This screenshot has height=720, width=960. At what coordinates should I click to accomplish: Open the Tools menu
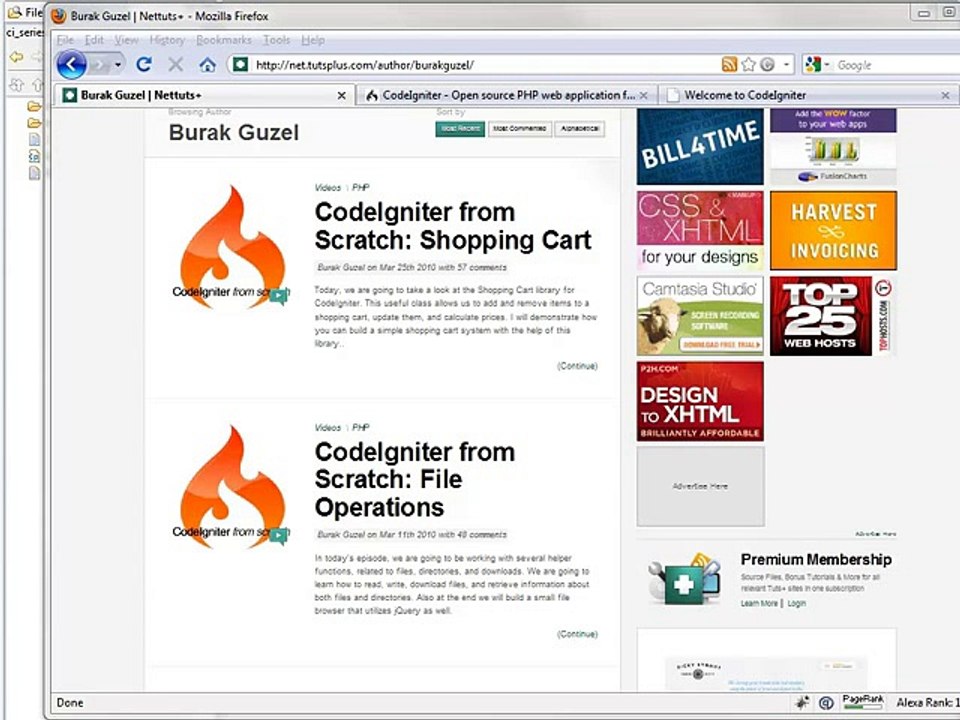point(276,40)
